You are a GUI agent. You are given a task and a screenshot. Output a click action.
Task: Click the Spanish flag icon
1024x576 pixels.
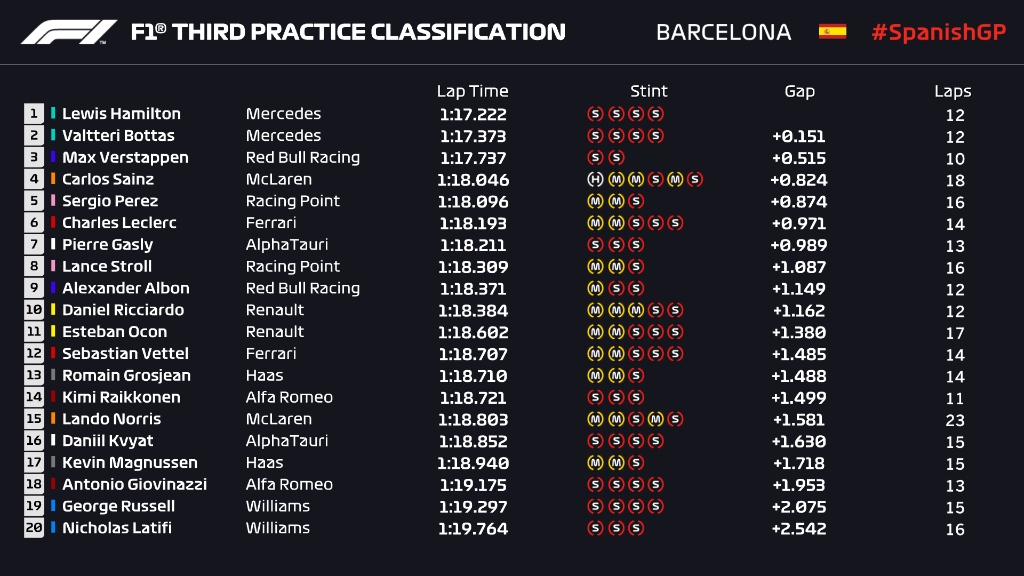pos(832,32)
